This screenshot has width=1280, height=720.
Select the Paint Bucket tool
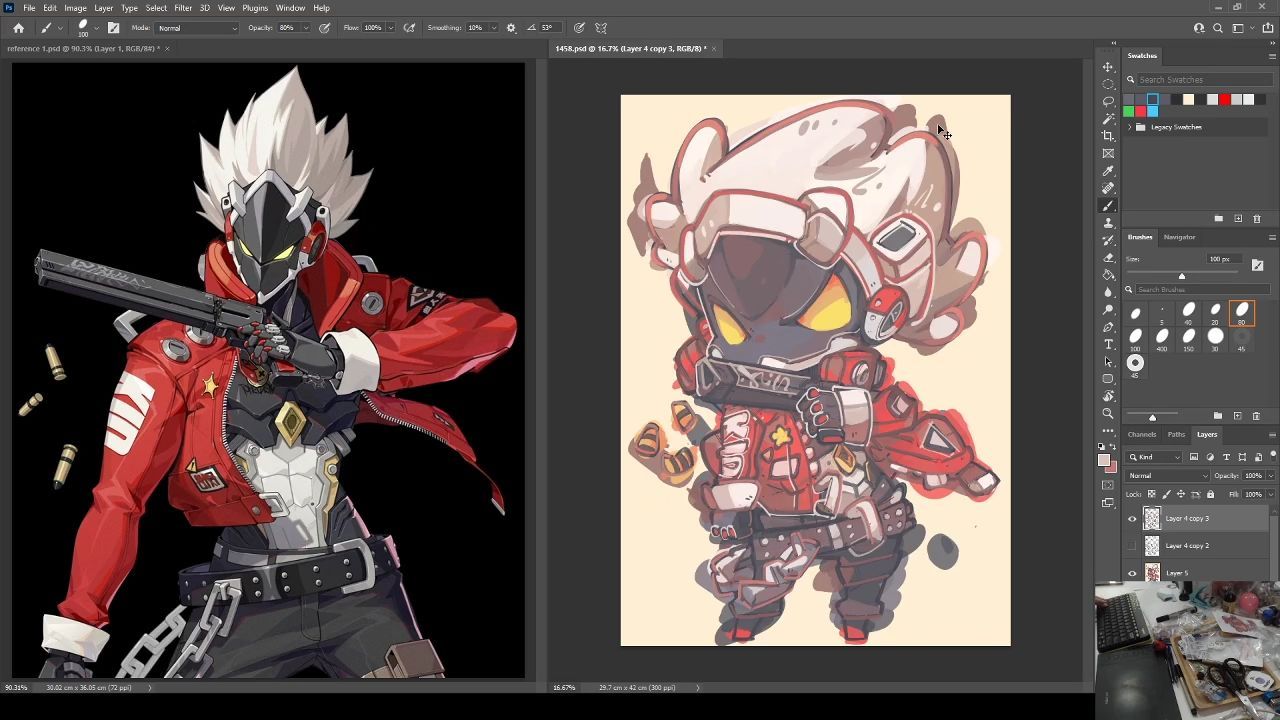point(1108,275)
